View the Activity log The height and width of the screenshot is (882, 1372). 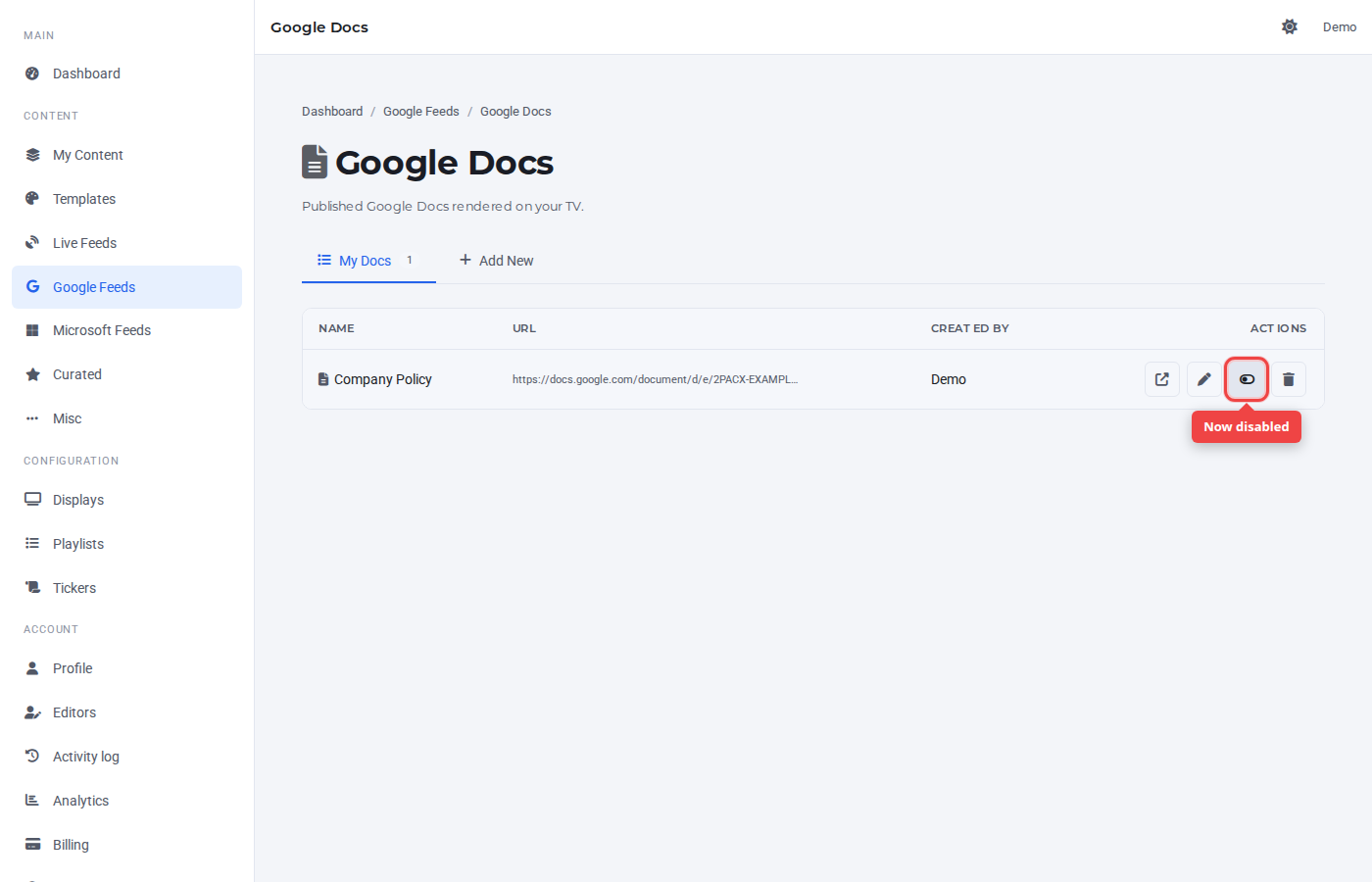coord(126,757)
